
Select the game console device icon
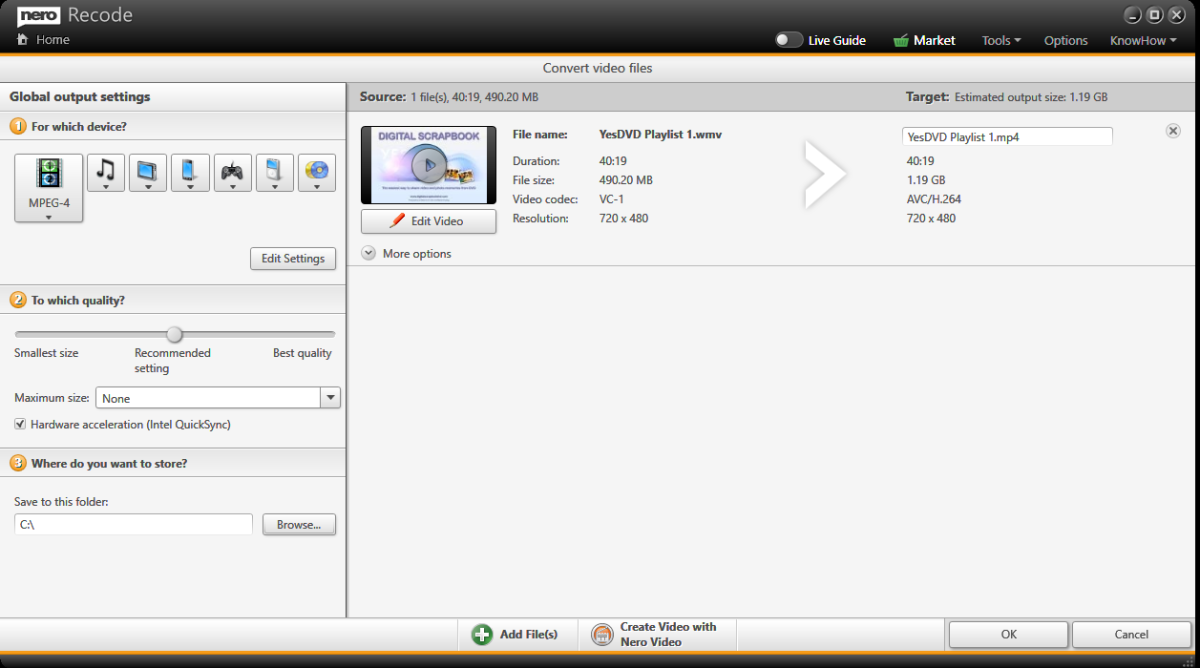click(232, 172)
